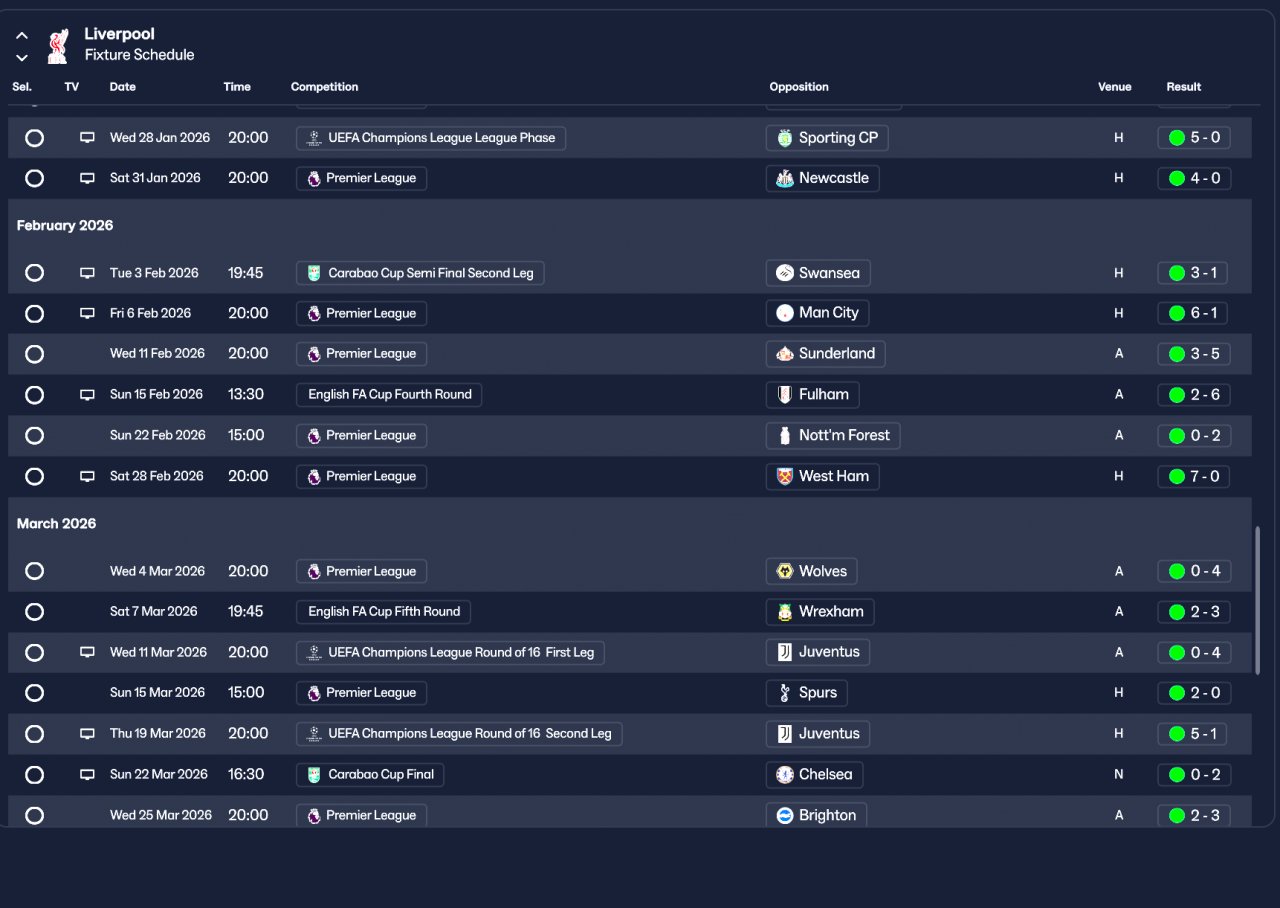
Task: Click the Fulham club badge
Action: tap(785, 394)
